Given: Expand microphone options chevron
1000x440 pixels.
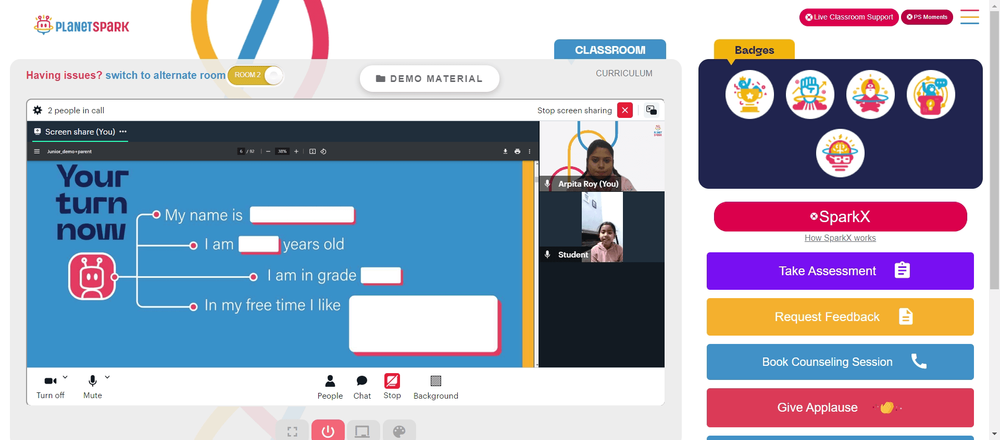Looking at the screenshot, I should tap(107, 377).
